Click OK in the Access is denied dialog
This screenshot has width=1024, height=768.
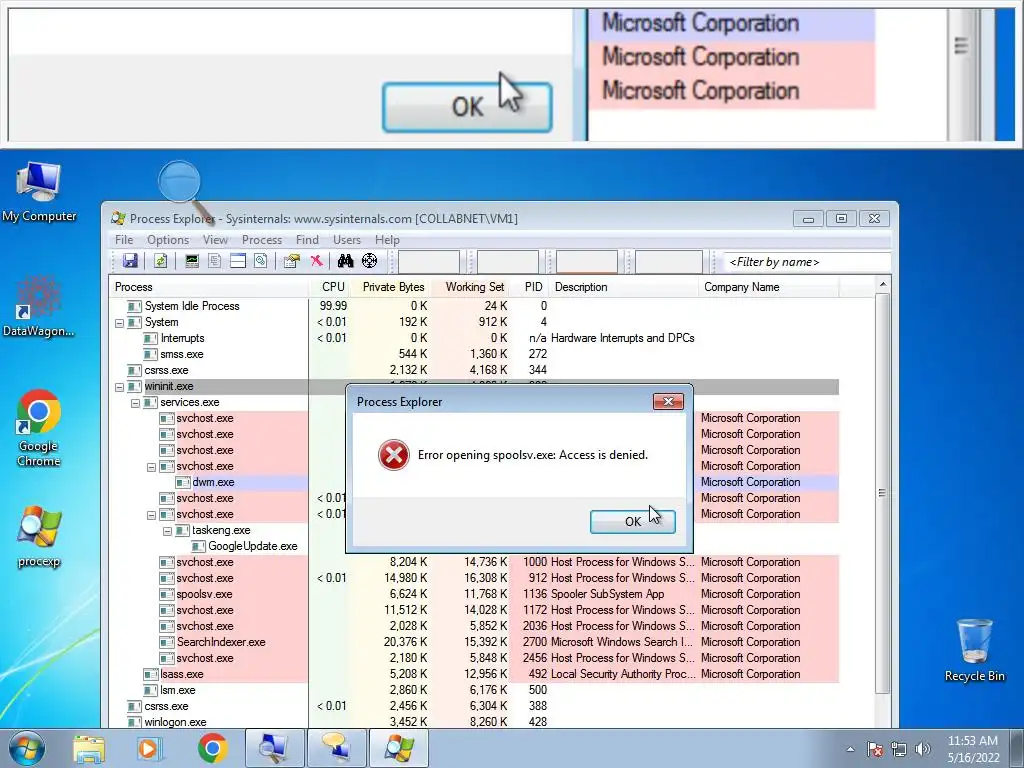(632, 522)
